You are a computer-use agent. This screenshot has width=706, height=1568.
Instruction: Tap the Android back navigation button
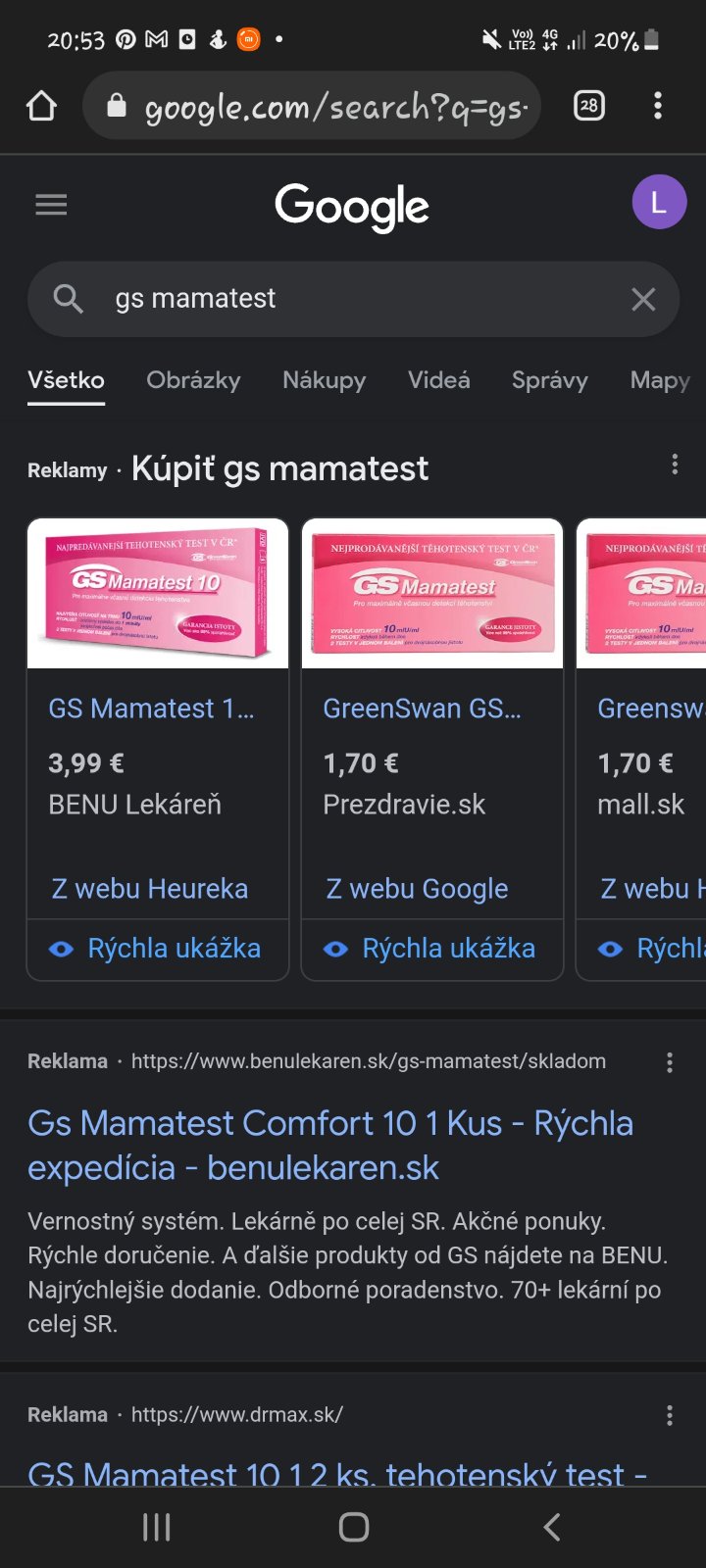(552, 1526)
